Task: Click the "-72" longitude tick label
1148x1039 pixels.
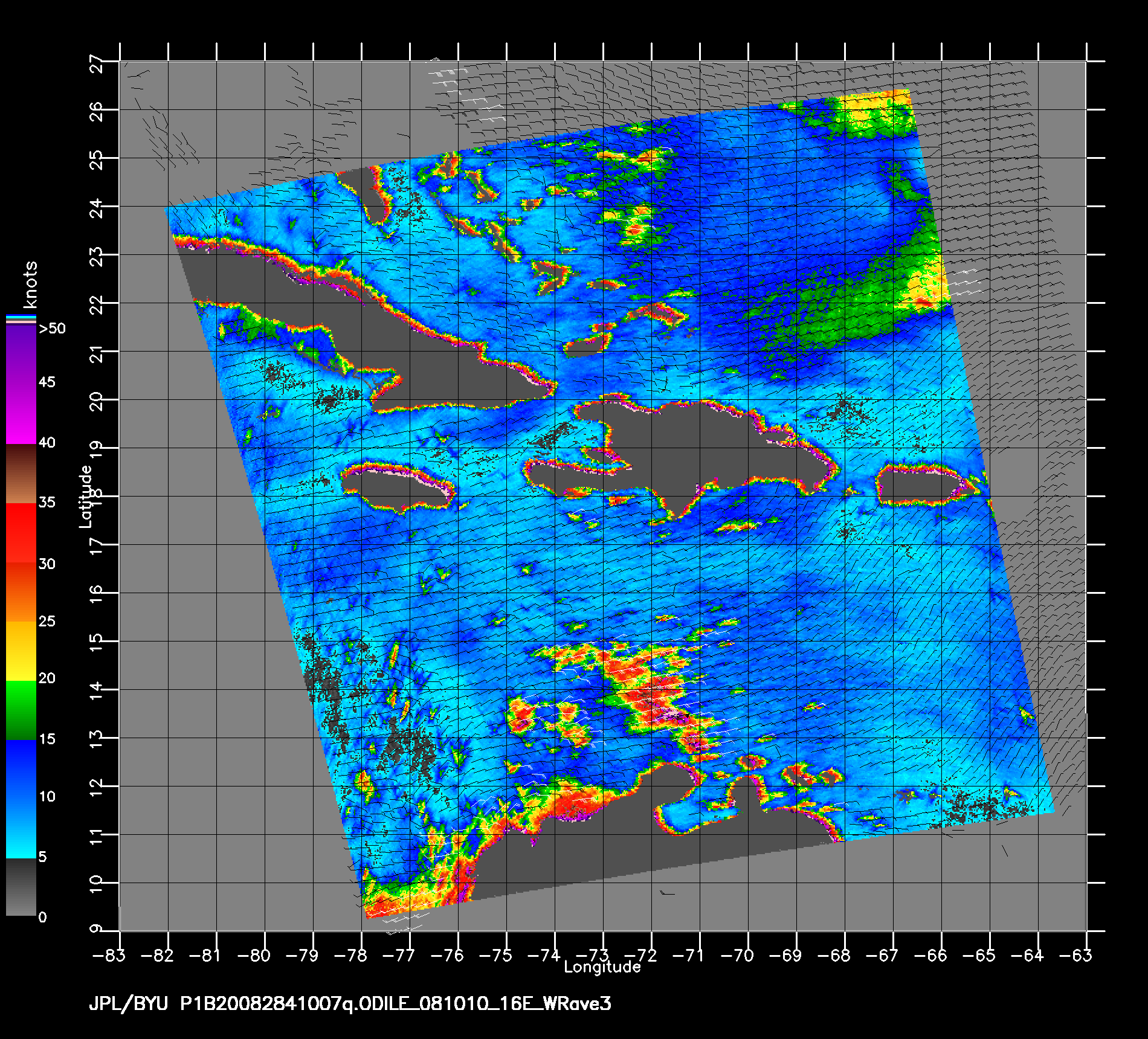Action: coord(640,955)
